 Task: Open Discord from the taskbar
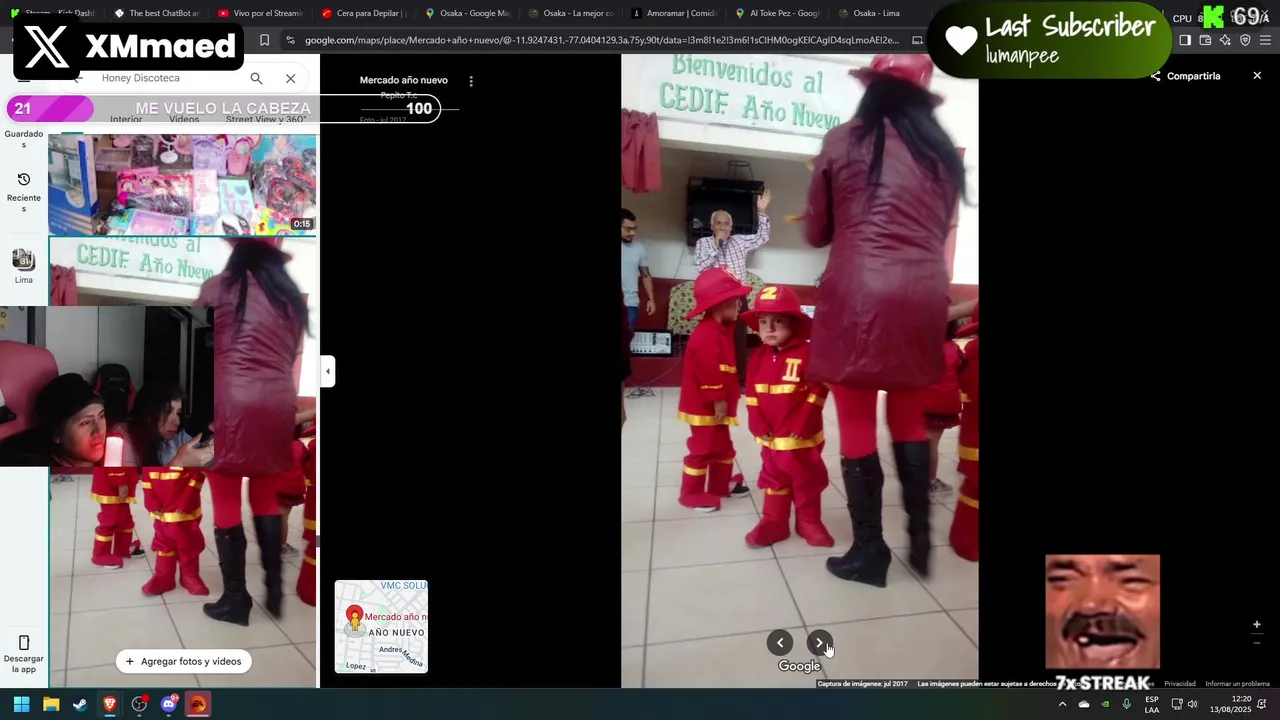169,704
